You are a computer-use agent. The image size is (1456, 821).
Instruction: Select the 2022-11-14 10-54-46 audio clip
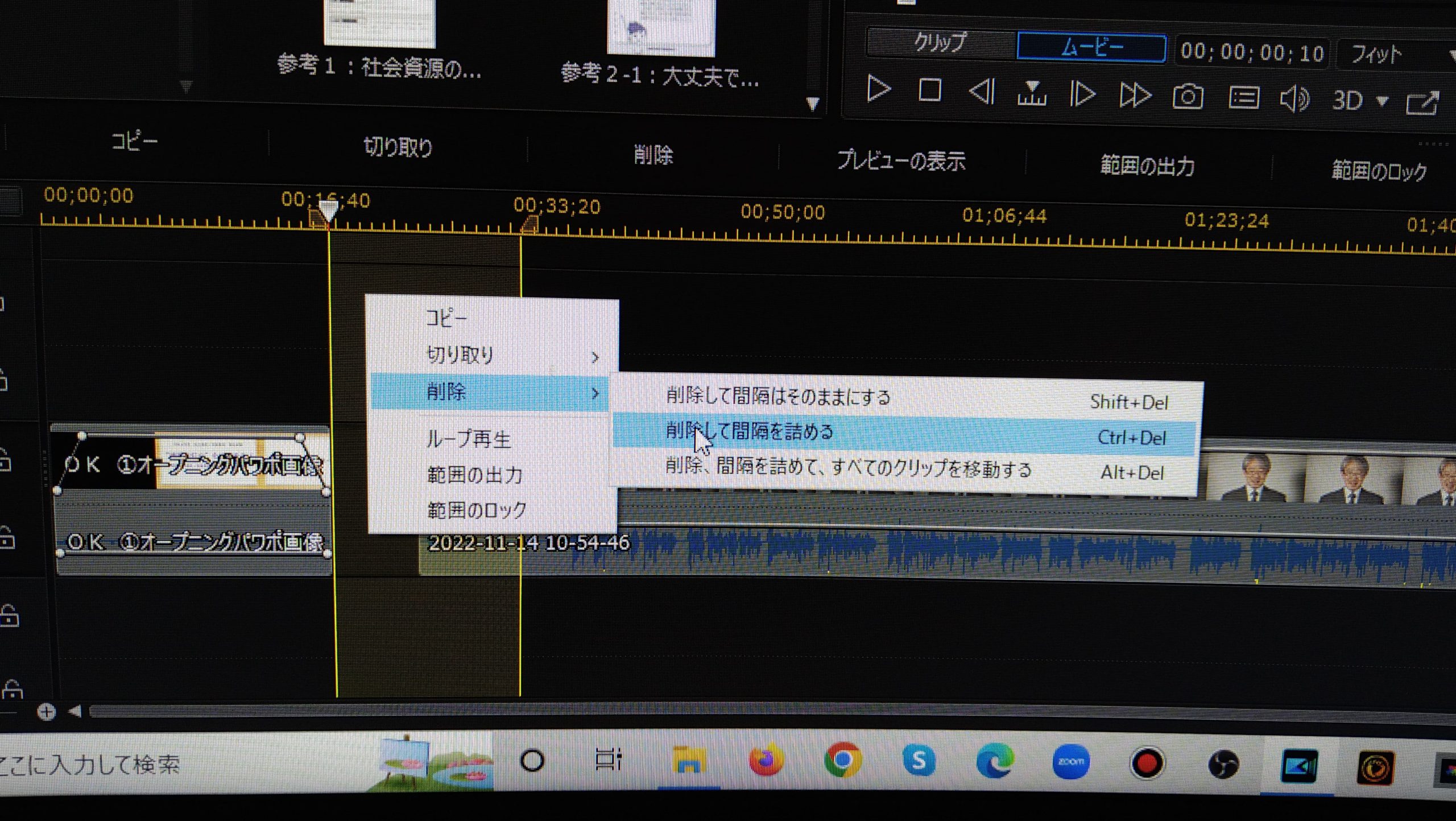pyautogui.click(x=938, y=552)
